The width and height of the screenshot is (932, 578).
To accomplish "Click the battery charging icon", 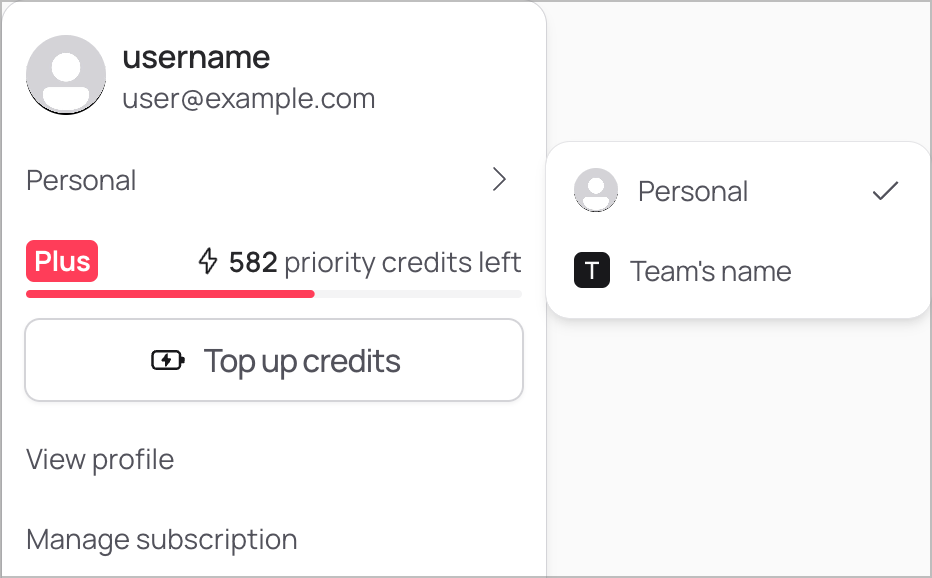I will tap(168, 360).
